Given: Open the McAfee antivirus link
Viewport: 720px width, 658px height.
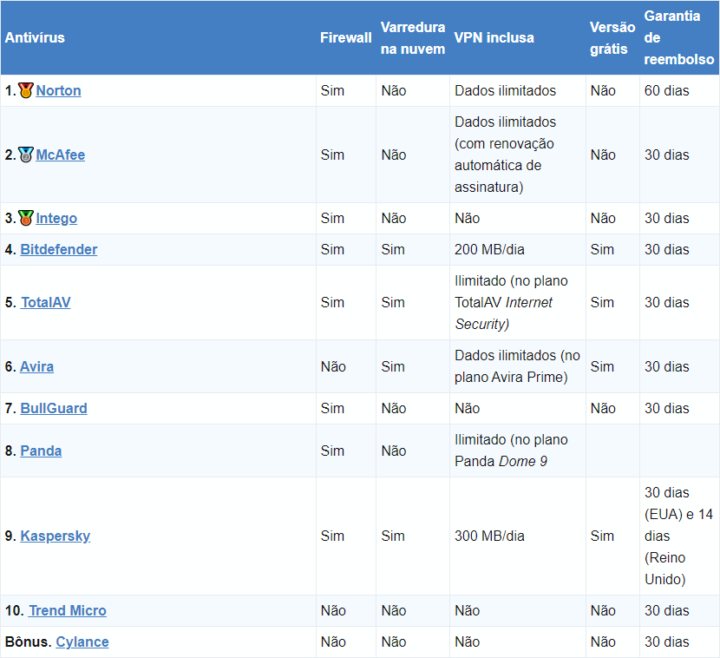Looking at the screenshot, I should 60,155.
